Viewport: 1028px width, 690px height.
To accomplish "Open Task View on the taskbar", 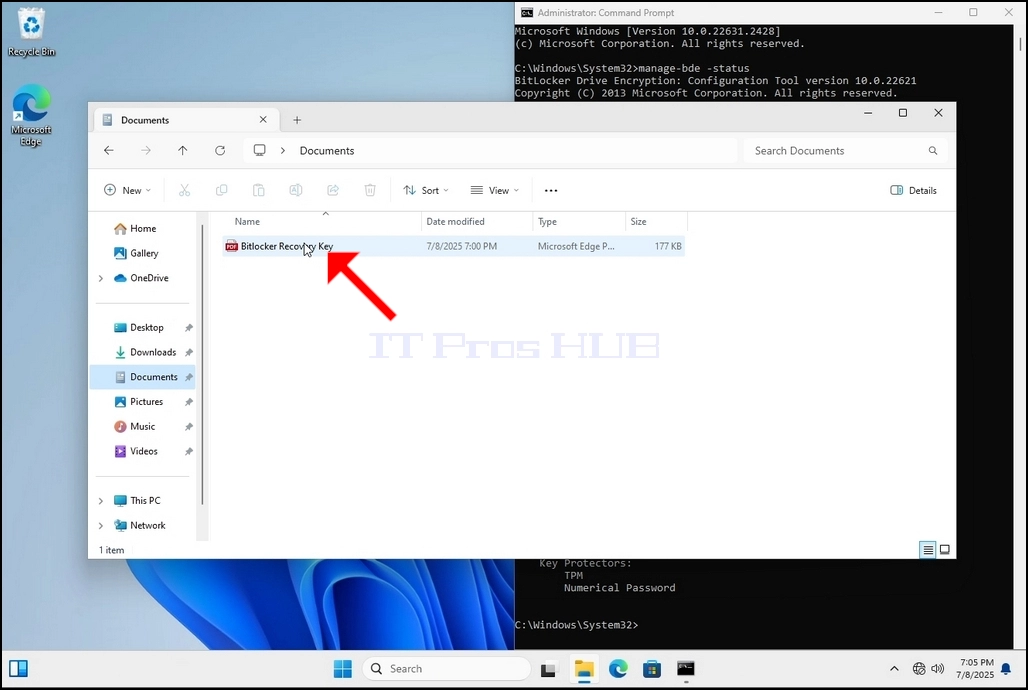I will click(x=548, y=668).
